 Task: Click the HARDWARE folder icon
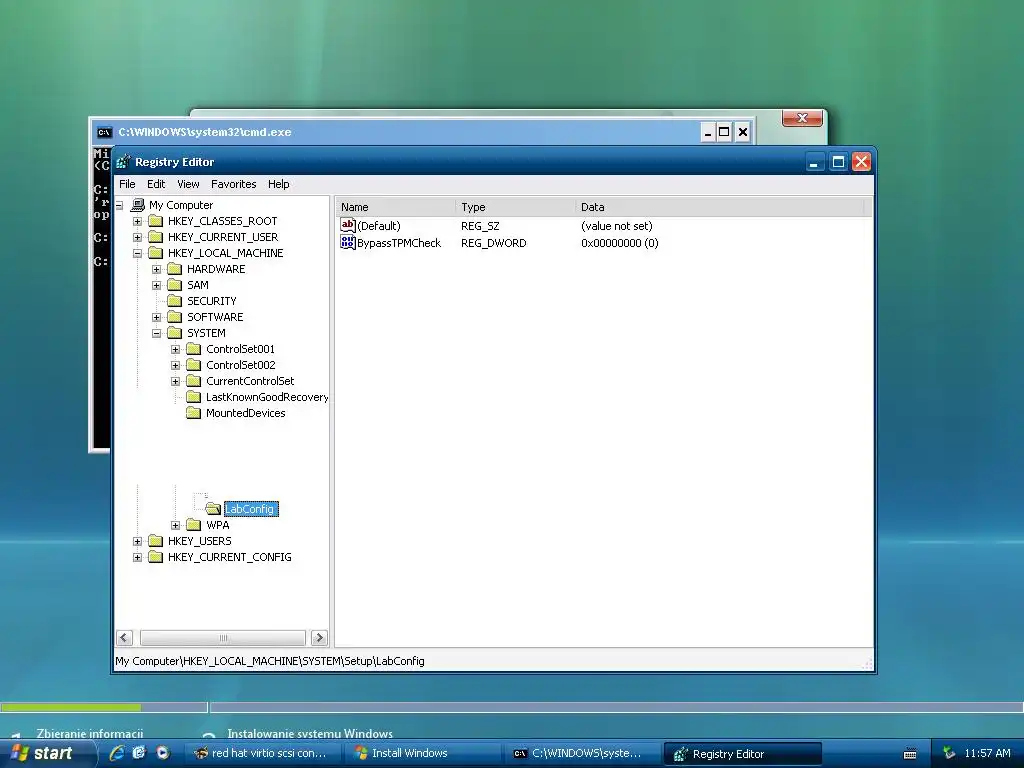pos(174,269)
